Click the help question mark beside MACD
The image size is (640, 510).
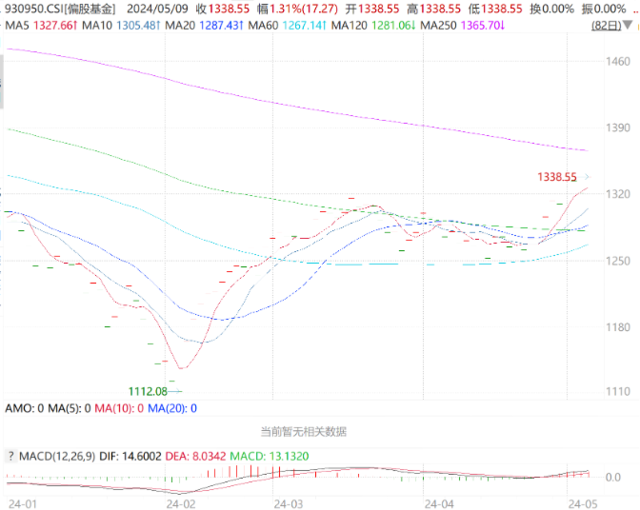(11, 455)
